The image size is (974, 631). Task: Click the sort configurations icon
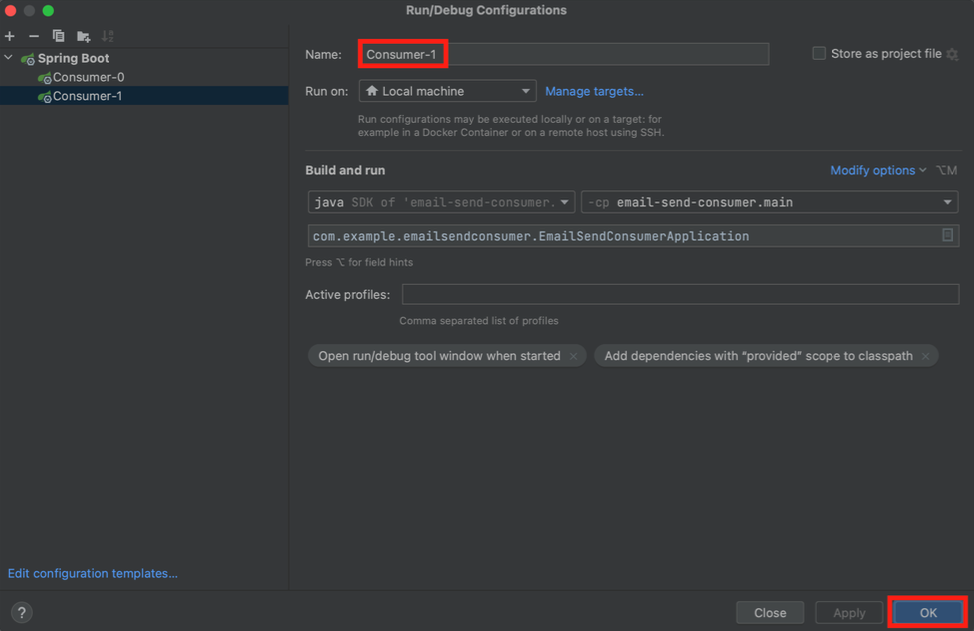108,36
